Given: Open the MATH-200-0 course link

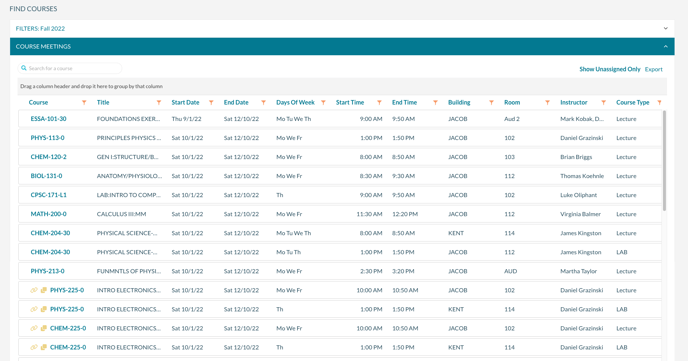Looking at the screenshot, I should coord(48,214).
